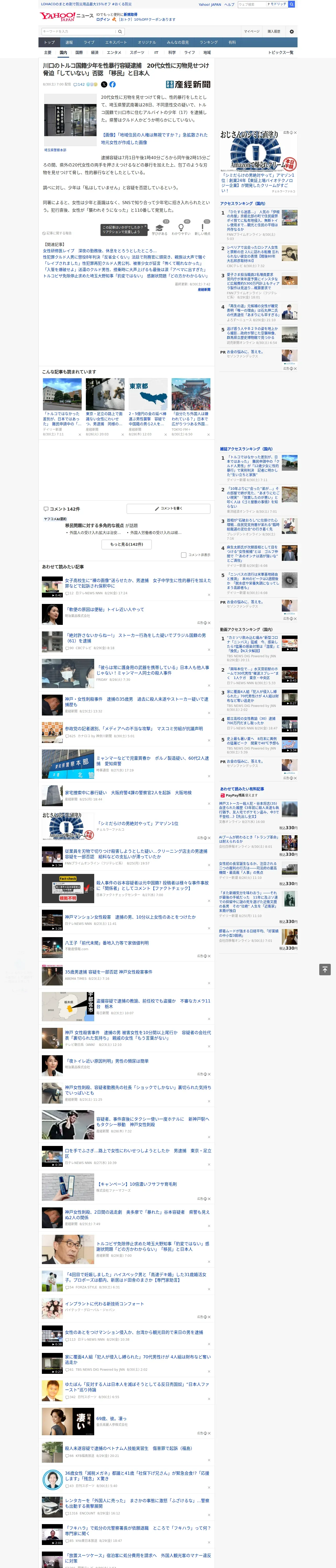The height and width of the screenshot is (1568, 336).
Task: Select the ライブ tab in dark navigation
Action: 89,43
